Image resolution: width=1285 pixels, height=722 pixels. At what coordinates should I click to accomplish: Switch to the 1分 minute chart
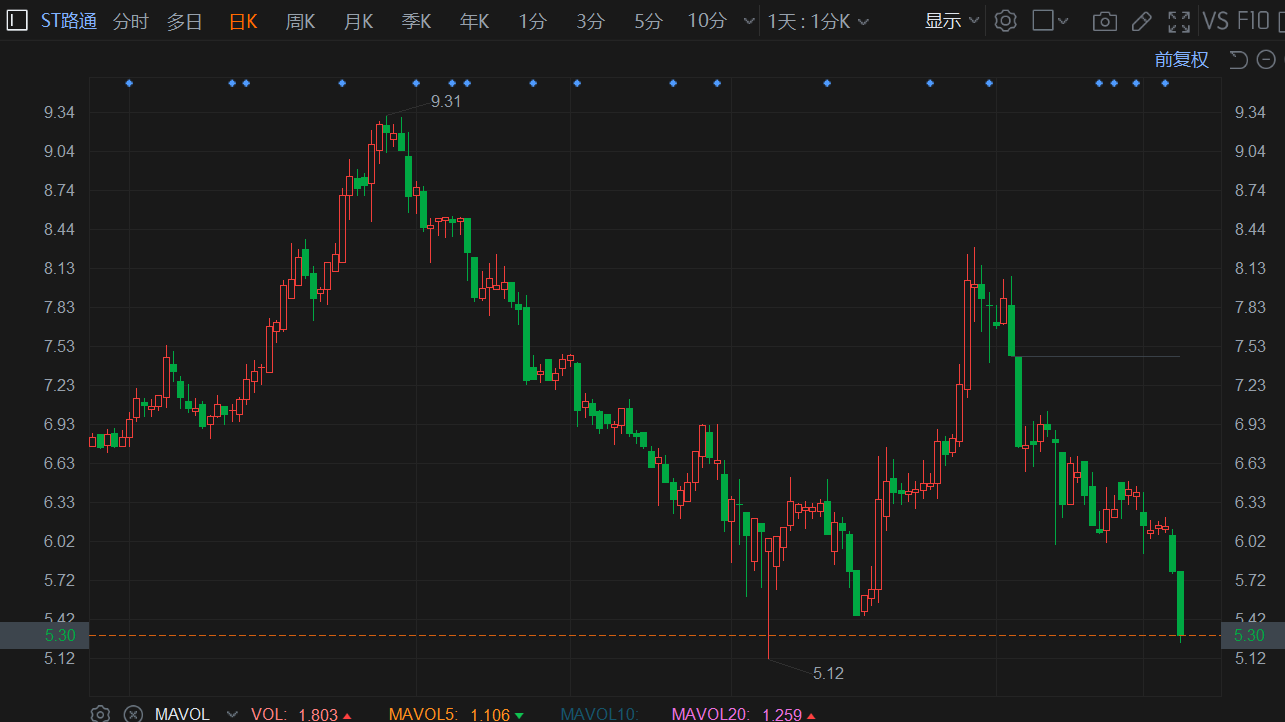coord(533,21)
